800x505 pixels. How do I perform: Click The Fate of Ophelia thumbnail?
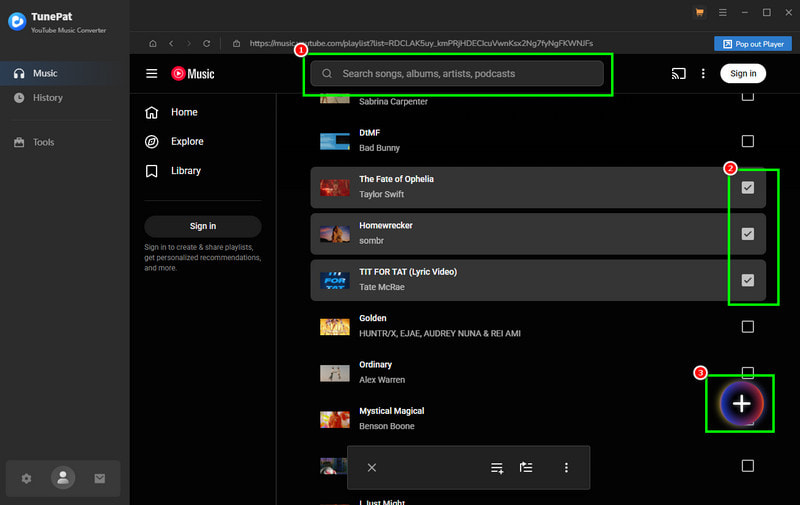click(335, 188)
